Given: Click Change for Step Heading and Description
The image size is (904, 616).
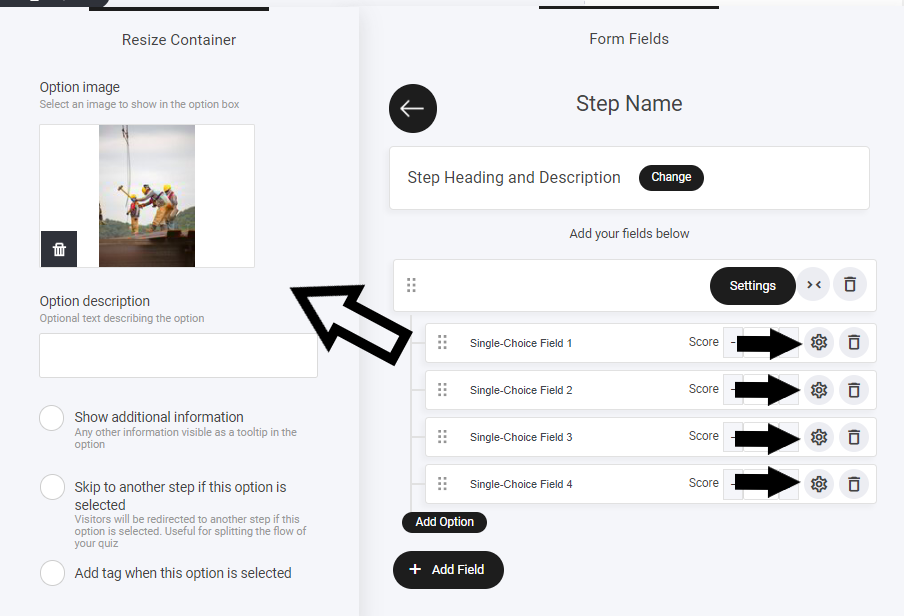Looking at the screenshot, I should (671, 178).
